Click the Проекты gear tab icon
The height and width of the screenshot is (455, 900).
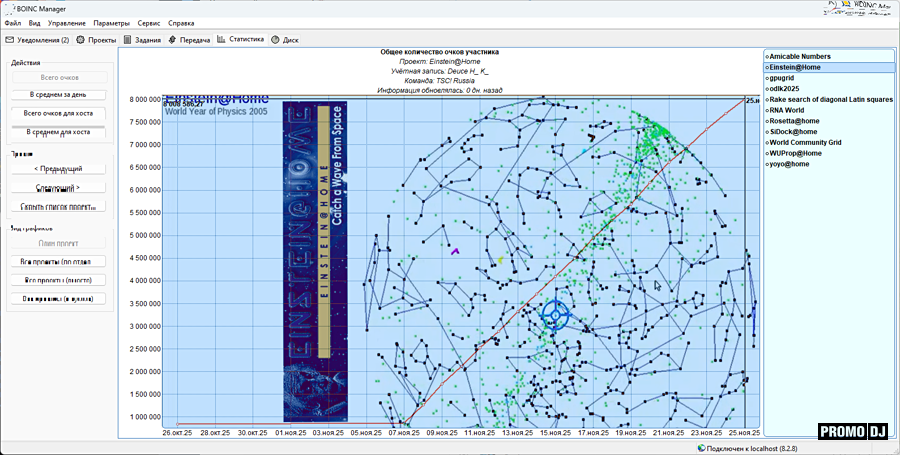coord(81,40)
